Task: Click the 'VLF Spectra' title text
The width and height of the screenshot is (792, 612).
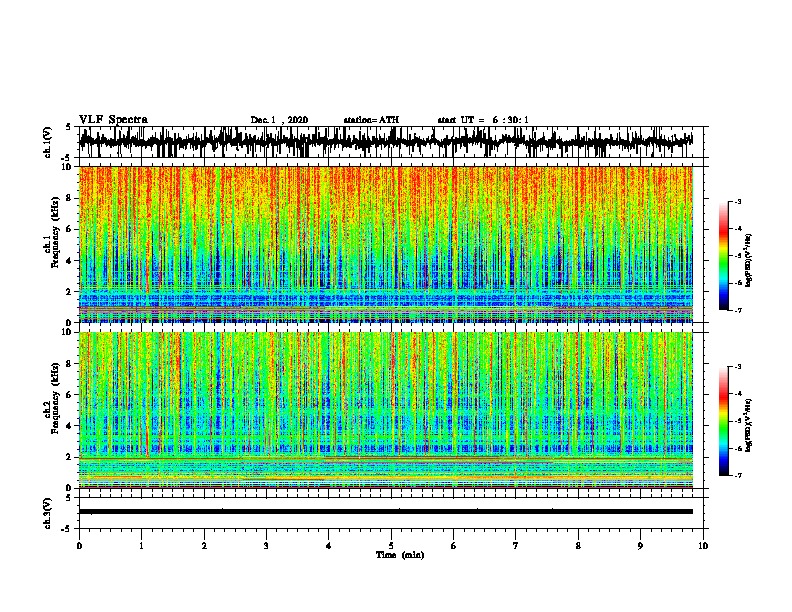Action: pyautogui.click(x=113, y=120)
